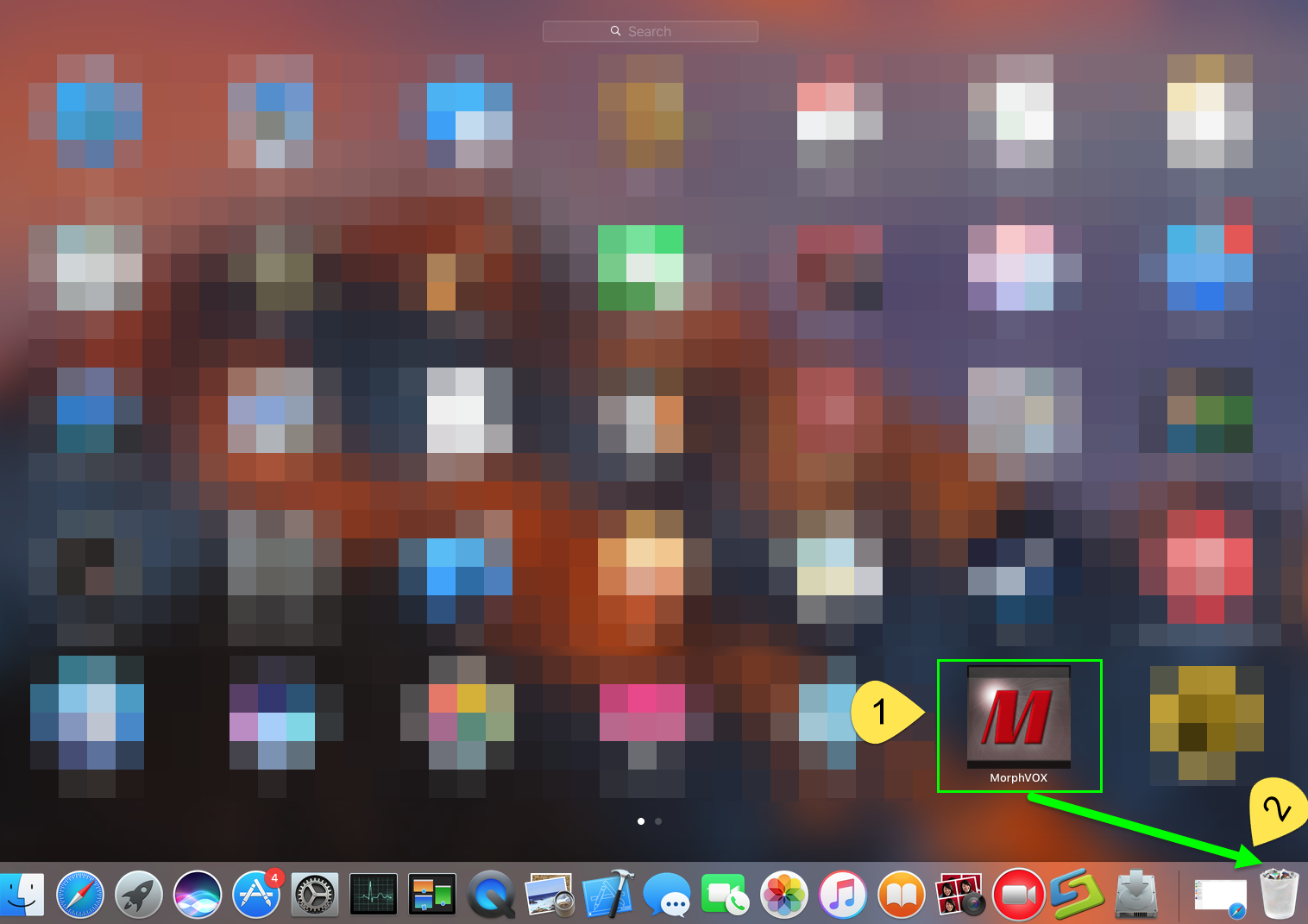Open System Preferences
The image size is (1308, 924).
[x=314, y=895]
